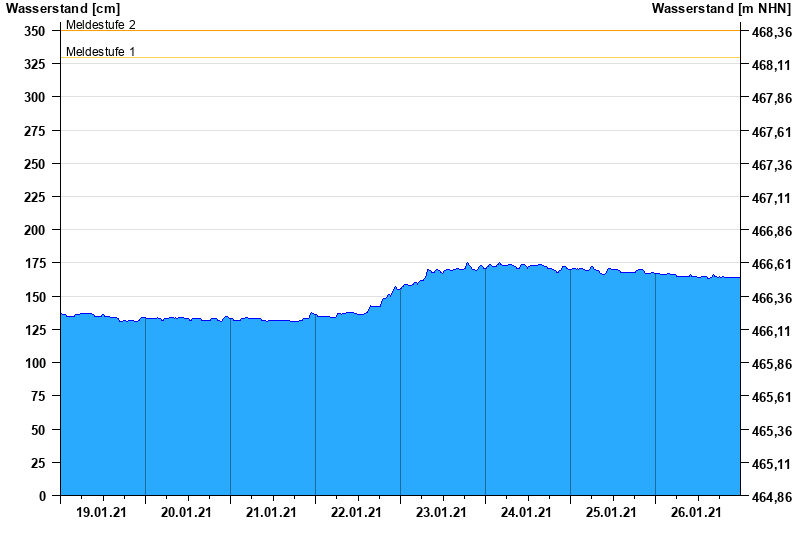Click the 464,86 value on right axis
800x550 pixels.
(771, 497)
